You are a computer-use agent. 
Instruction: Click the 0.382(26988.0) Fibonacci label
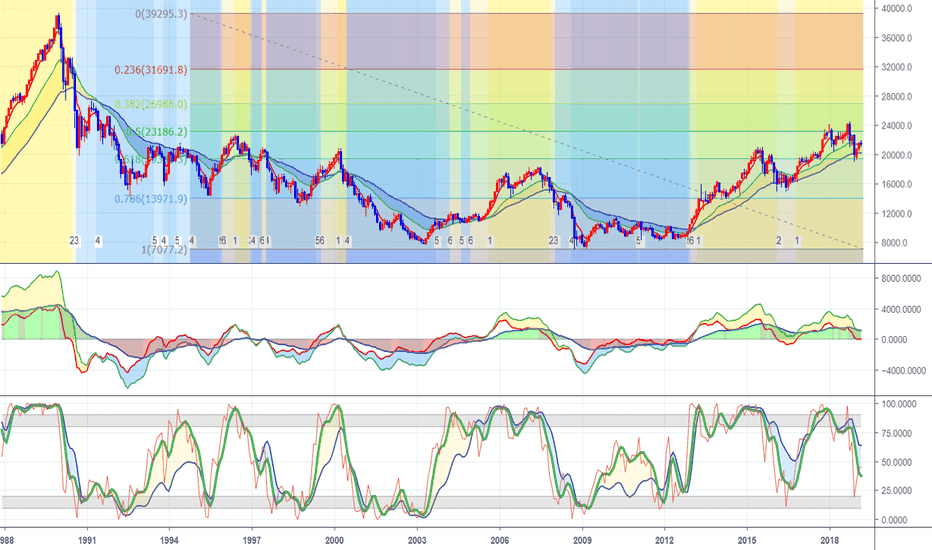click(151, 105)
